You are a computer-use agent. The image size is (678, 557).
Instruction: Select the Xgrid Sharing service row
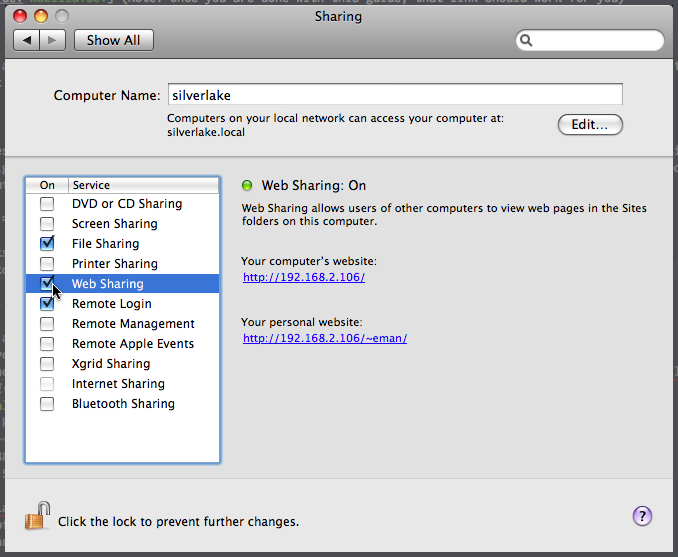tap(122, 364)
